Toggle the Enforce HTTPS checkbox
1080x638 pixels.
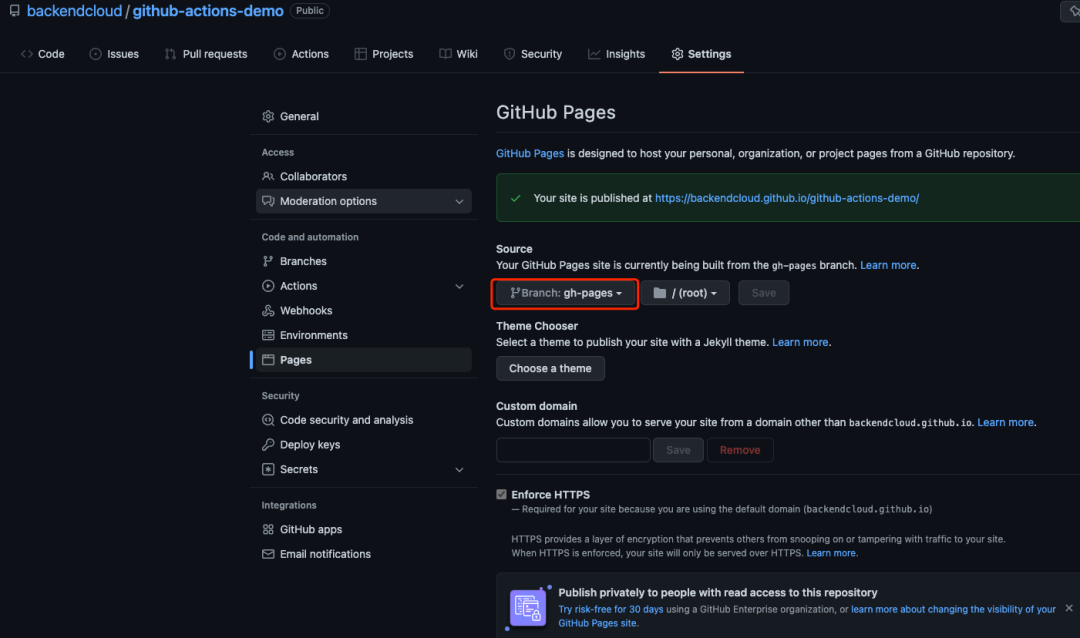(x=501, y=494)
